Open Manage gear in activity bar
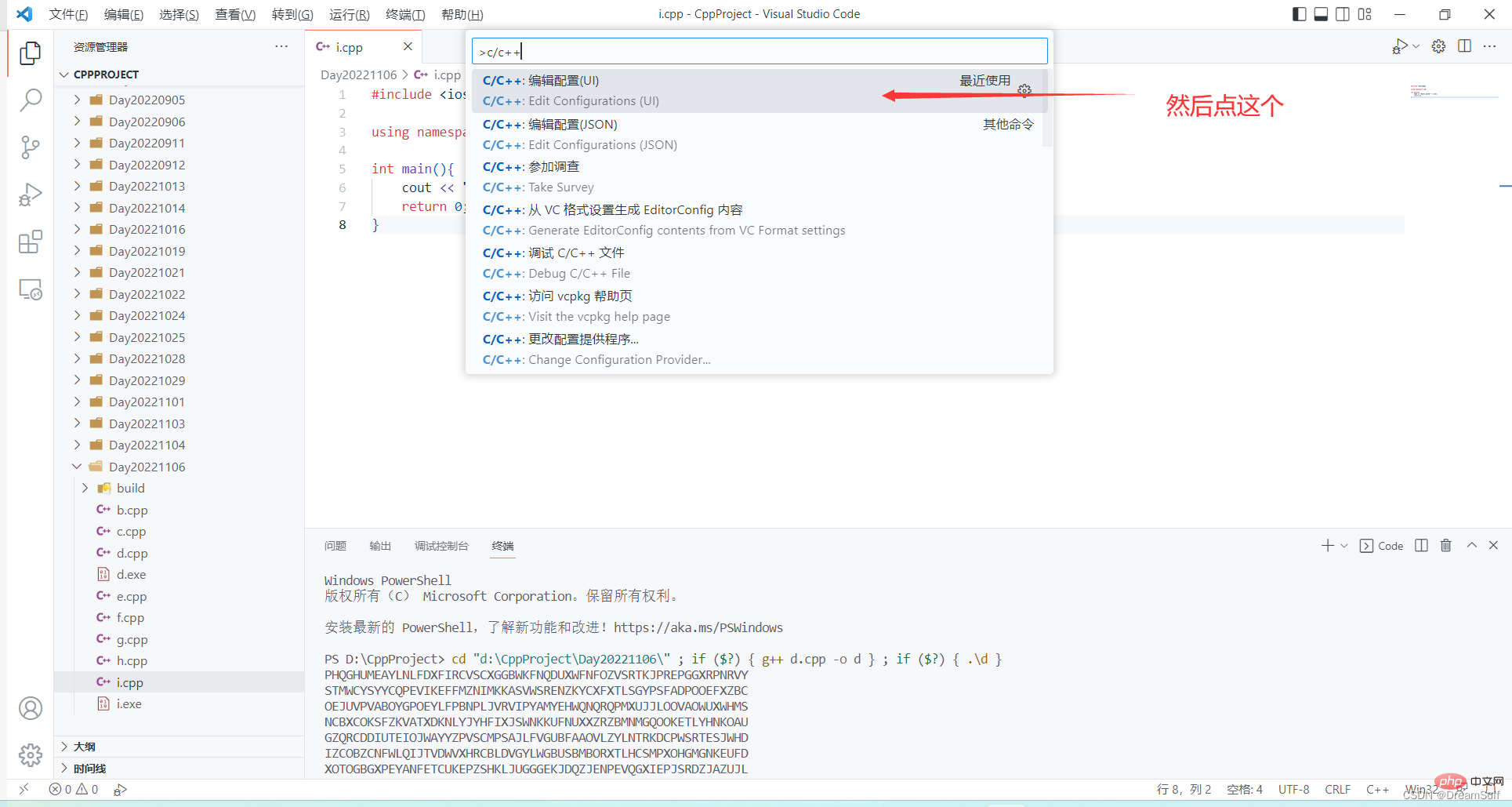Viewport: 1512px width, 807px height. pos(30,754)
